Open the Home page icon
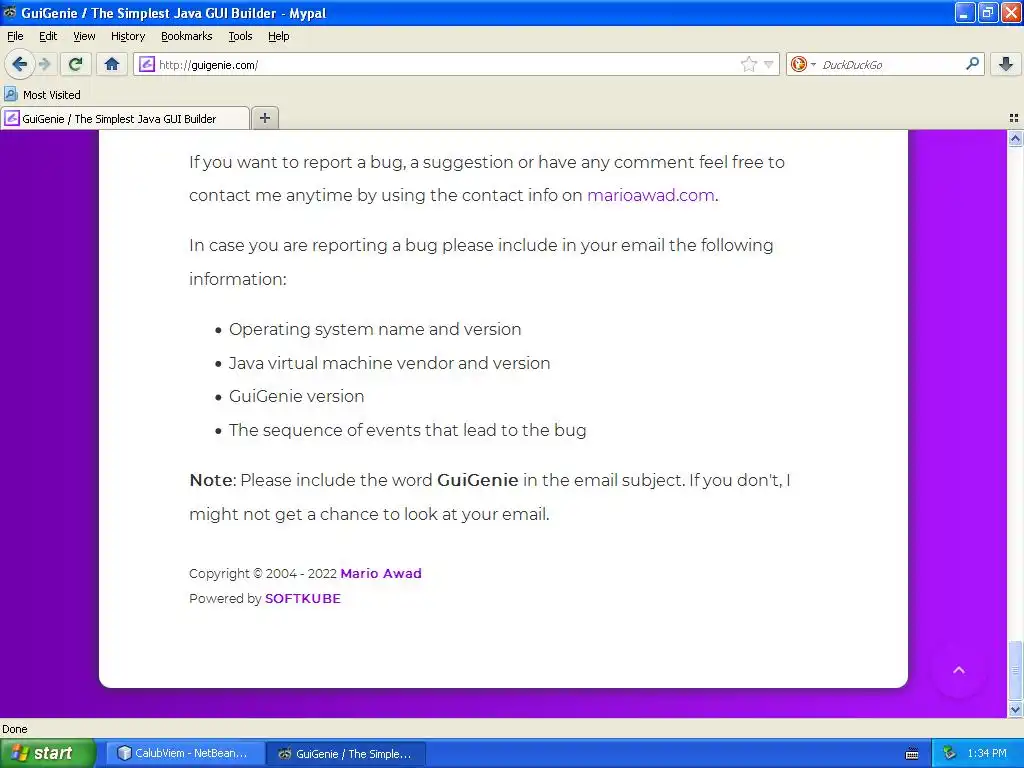The height and width of the screenshot is (768, 1024). [112, 64]
